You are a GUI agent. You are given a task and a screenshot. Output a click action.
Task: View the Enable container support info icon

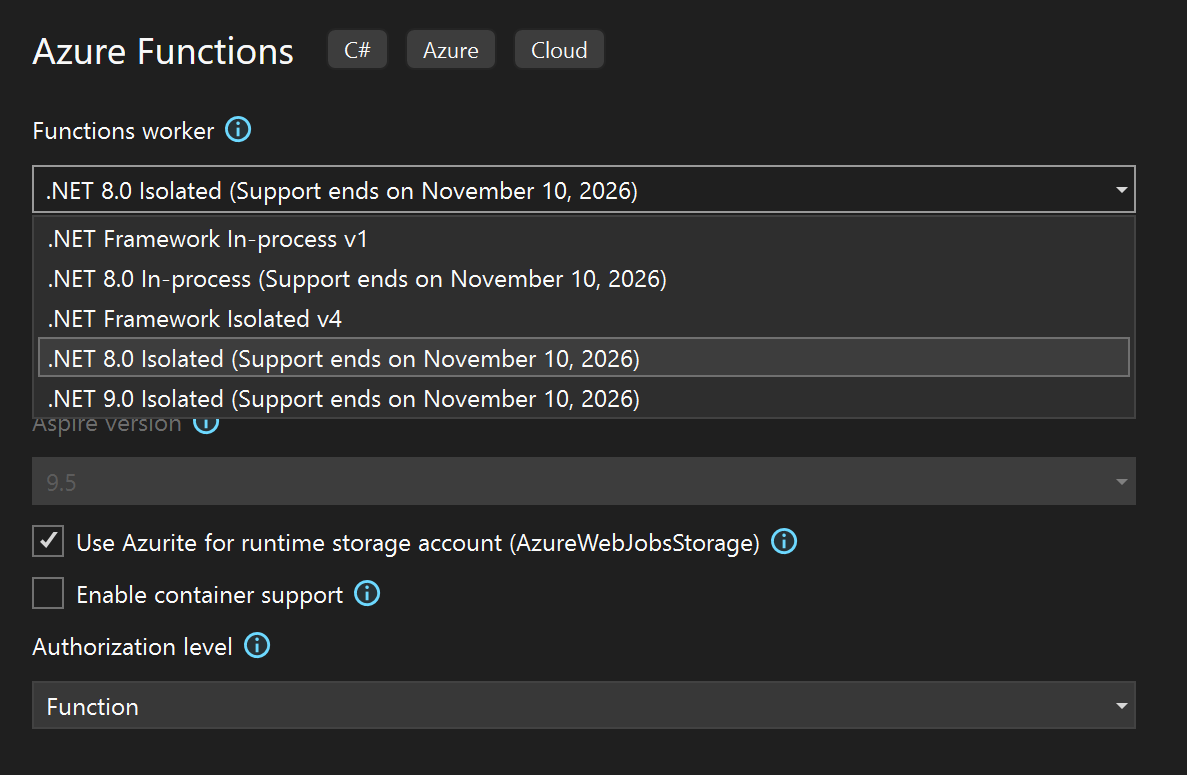pyautogui.click(x=367, y=593)
